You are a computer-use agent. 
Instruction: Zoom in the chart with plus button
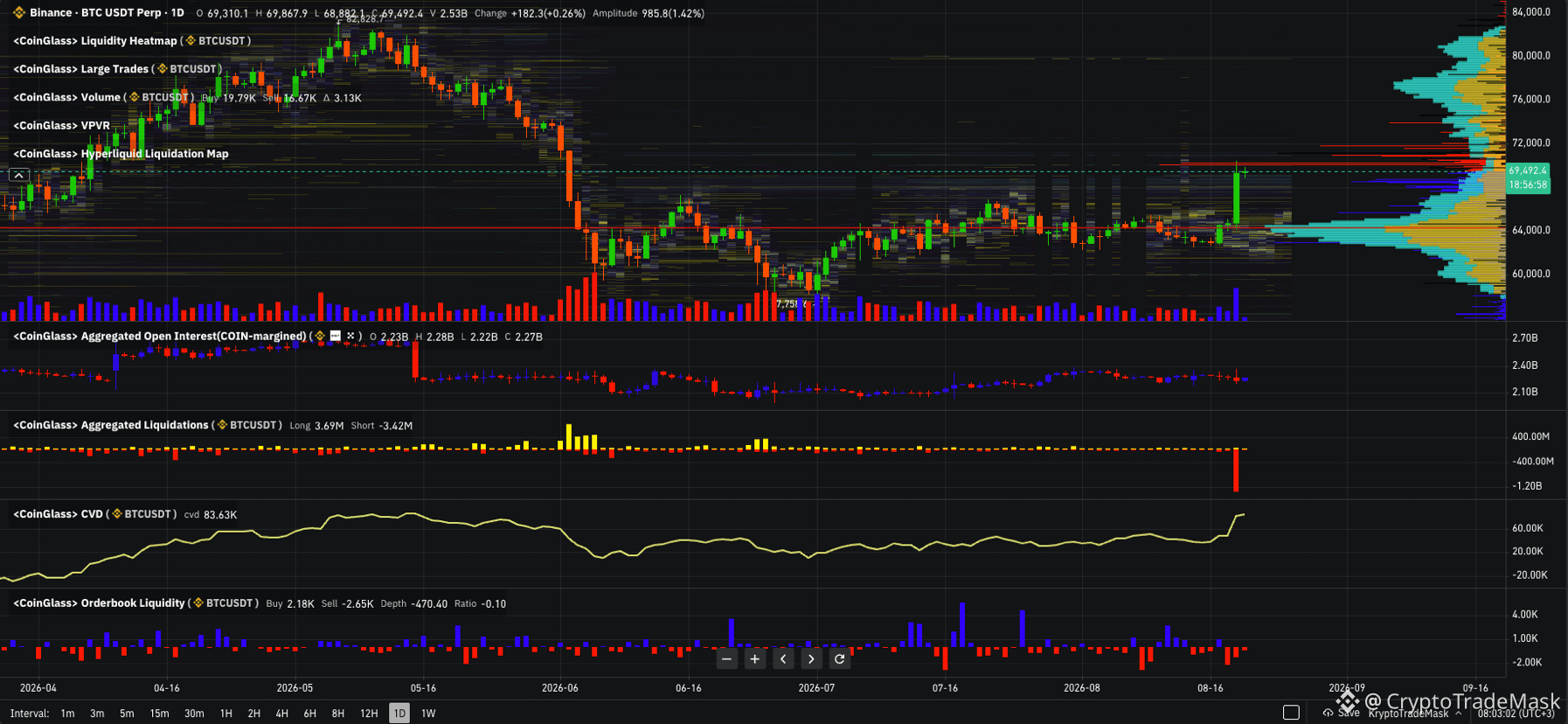(x=755, y=659)
